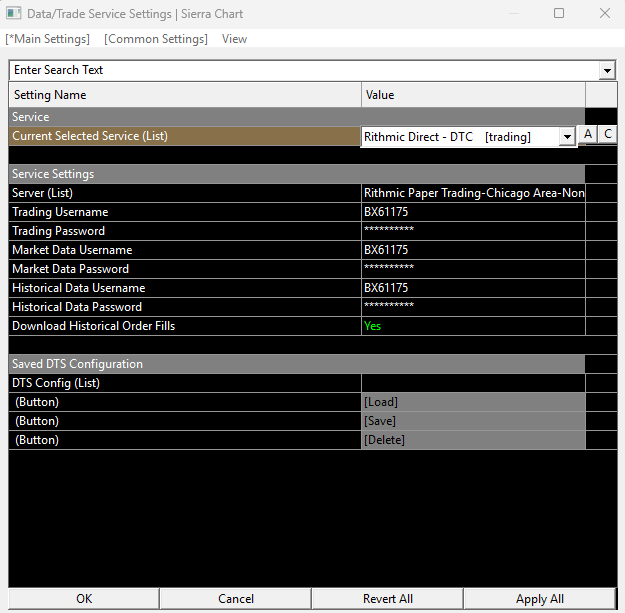
Task: Click the Historical Data Password value field
Action: (x=473, y=307)
